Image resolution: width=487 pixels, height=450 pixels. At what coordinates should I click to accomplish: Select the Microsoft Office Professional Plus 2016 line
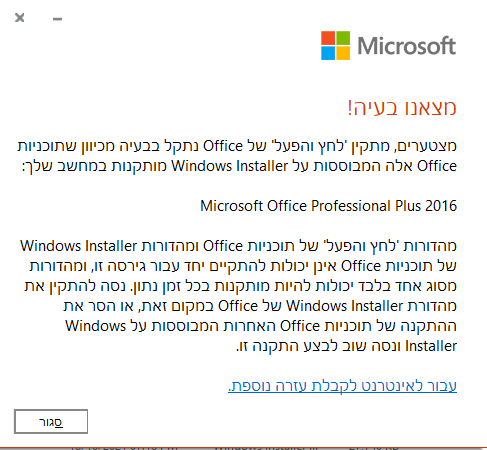point(328,206)
